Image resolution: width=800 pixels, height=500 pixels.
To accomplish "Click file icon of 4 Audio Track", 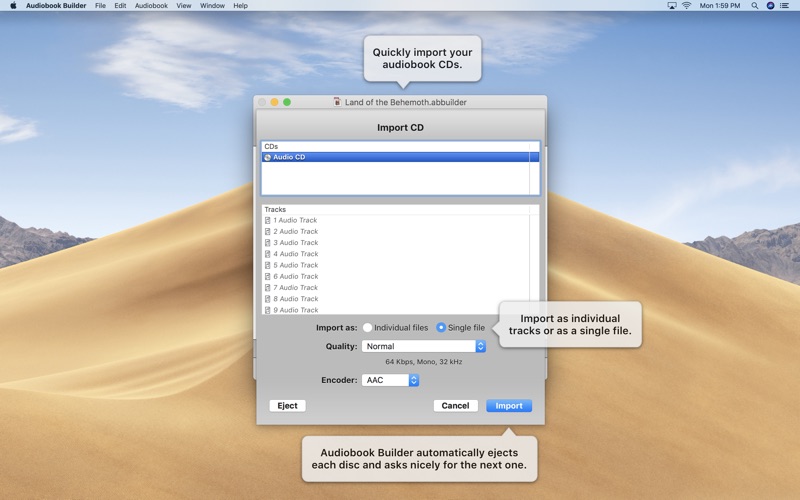I will point(267,254).
